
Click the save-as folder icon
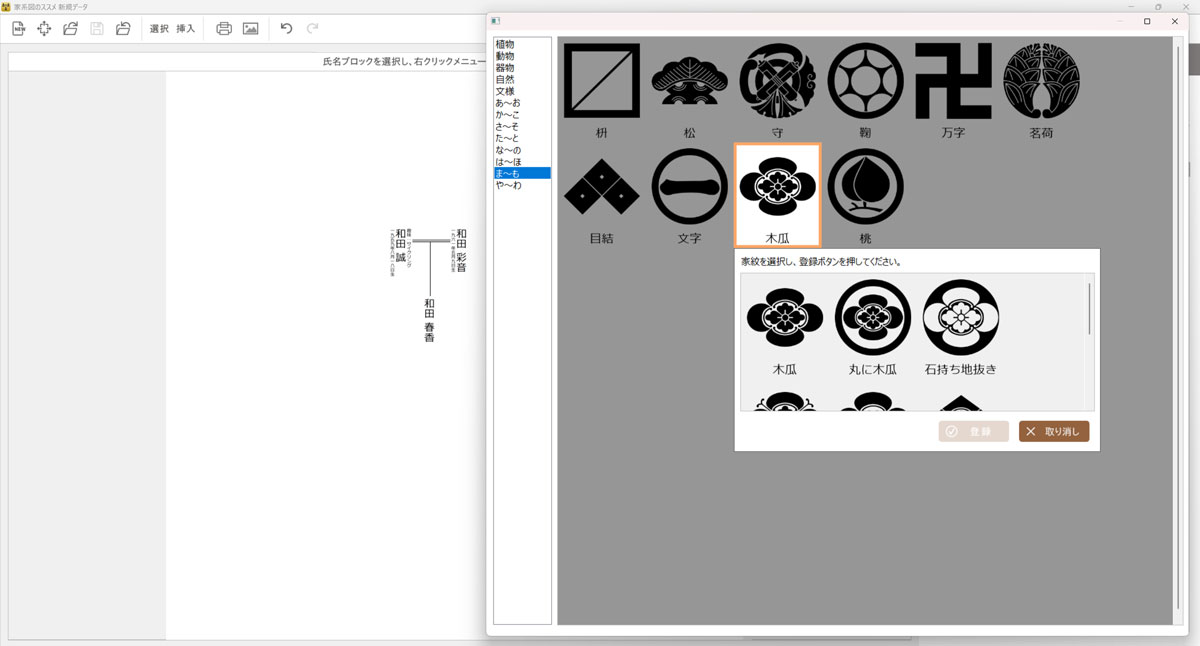pyautogui.click(x=123, y=29)
